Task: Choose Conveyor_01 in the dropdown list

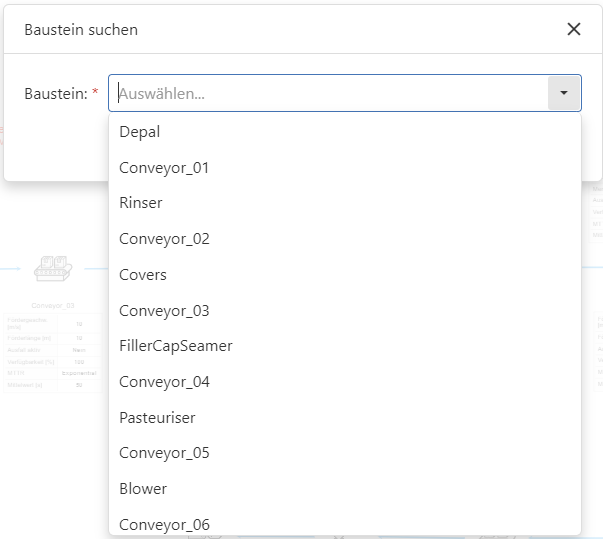Action: pyautogui.click(x=164, y=168)
